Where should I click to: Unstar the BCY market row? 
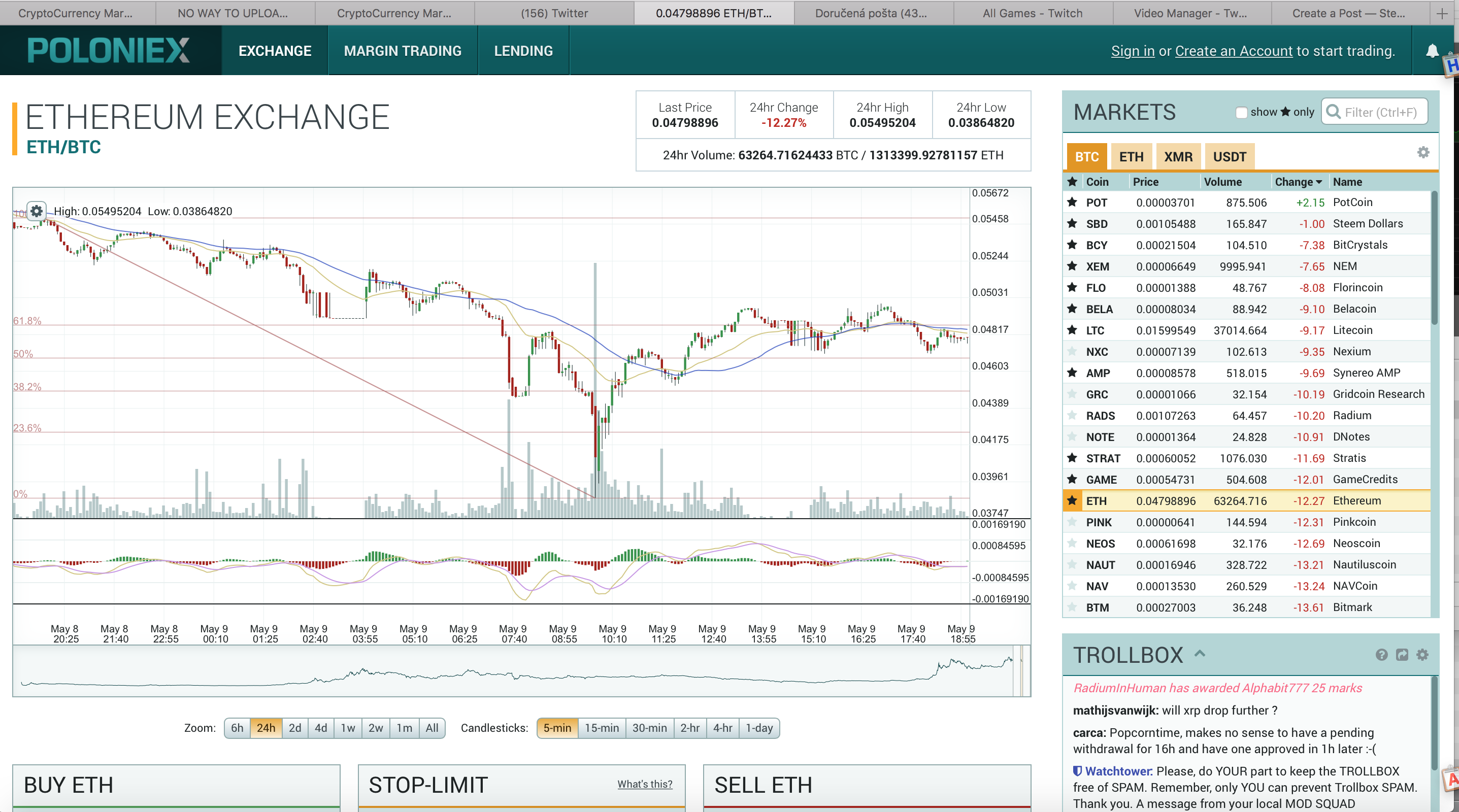tap(1072, 245)
